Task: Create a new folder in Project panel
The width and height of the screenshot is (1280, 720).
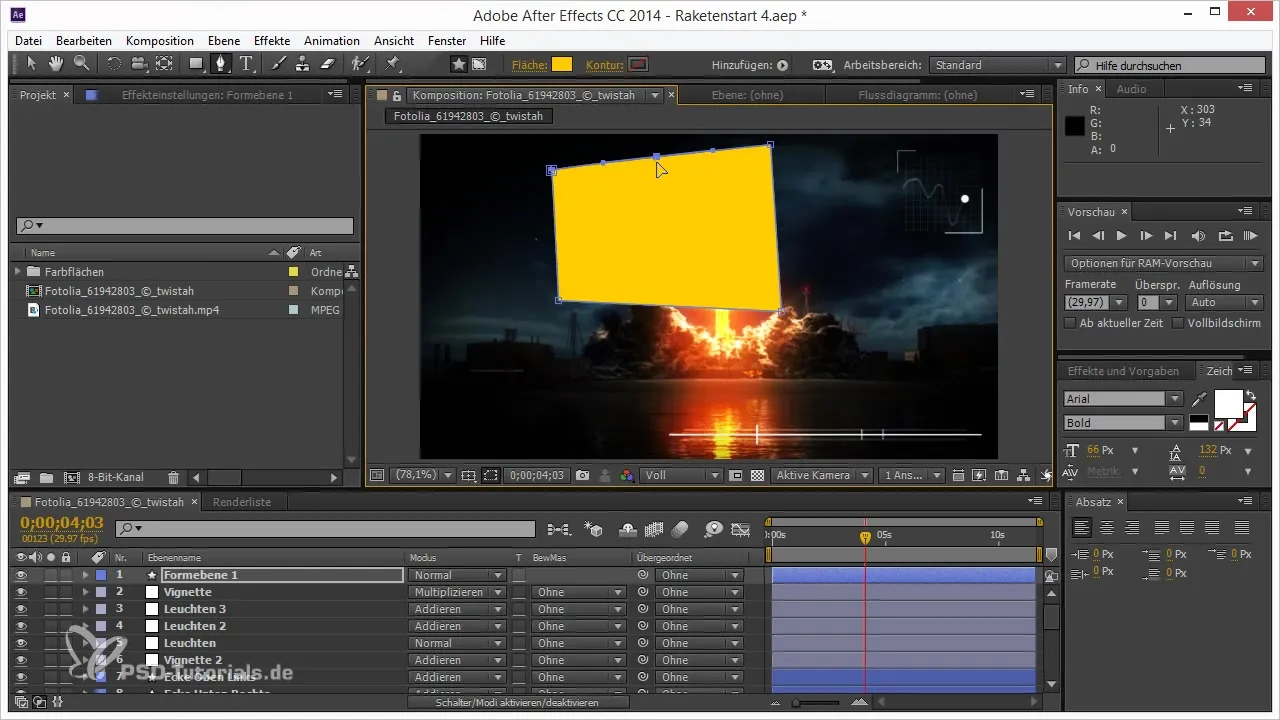Action: 46,478
